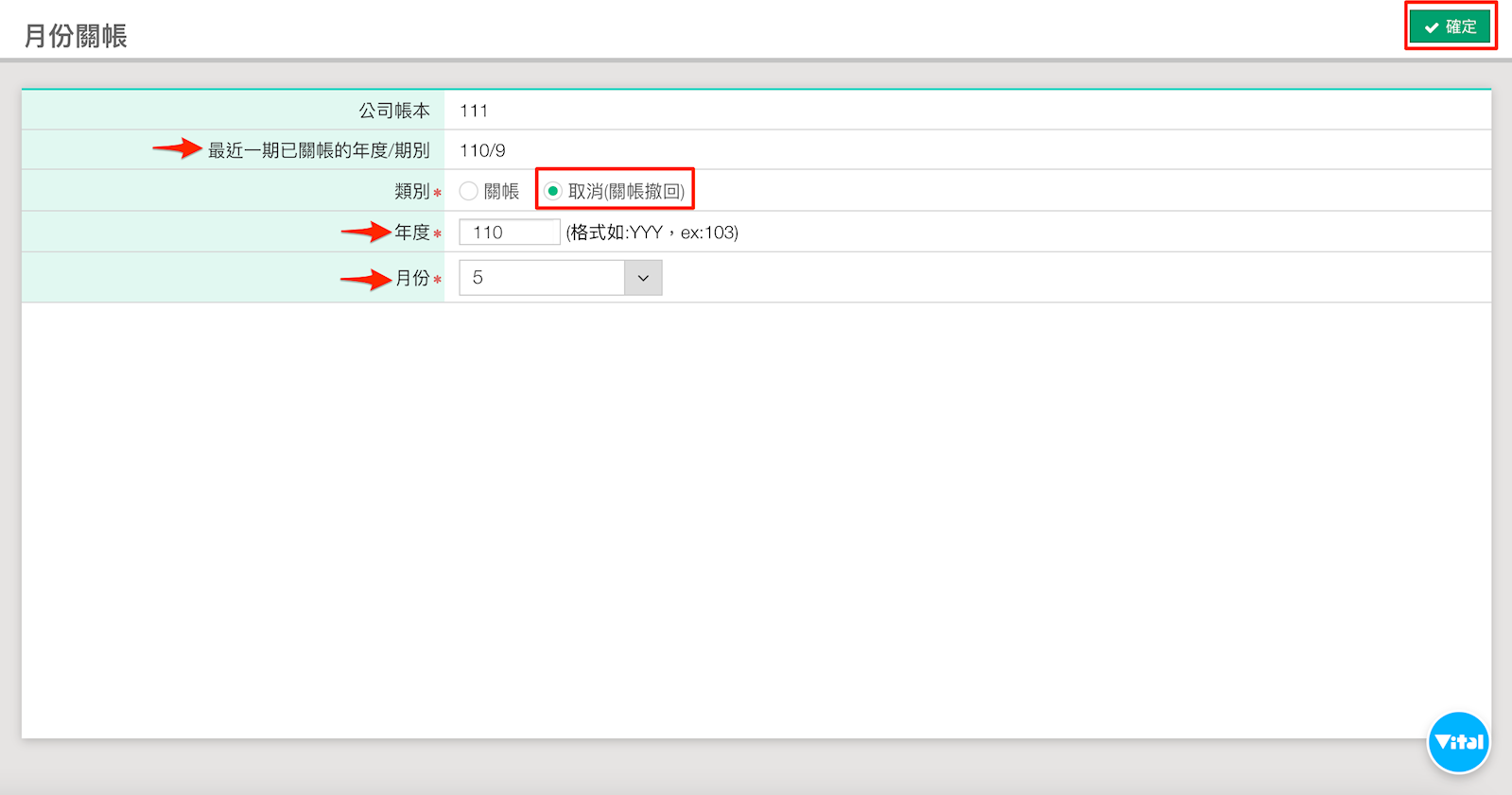The image size is (1512, 795).
Task: Click the red asterisk next to 類別
Action: [437, 193]
